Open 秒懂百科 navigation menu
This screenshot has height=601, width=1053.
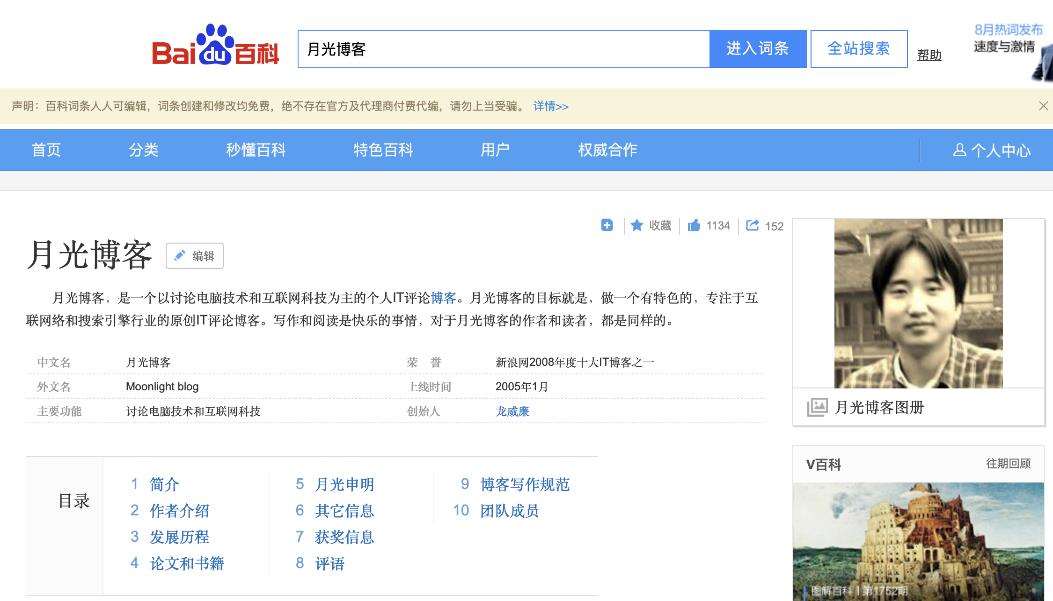click(256, 150)
